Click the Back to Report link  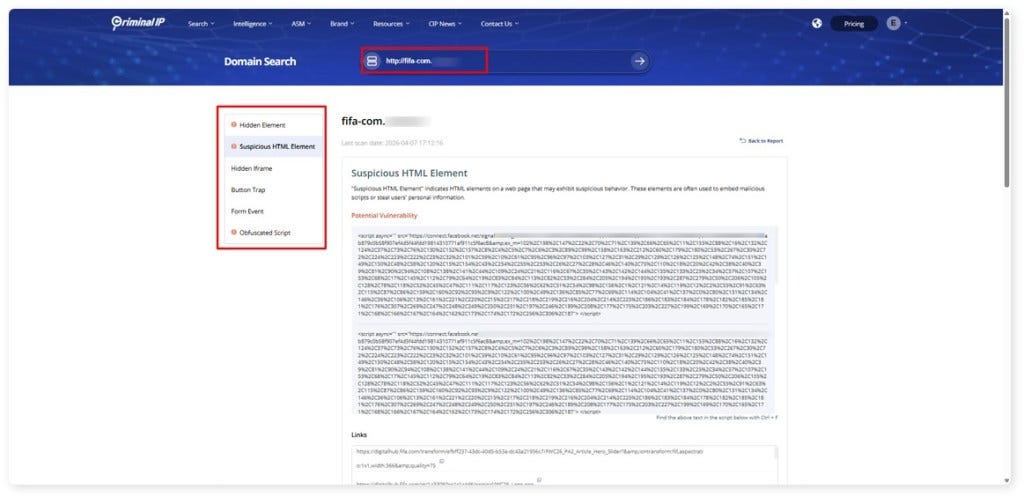click(x=761, y=140)
